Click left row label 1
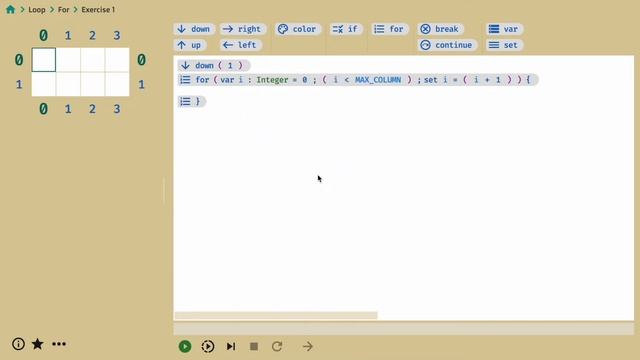Screen dimensions: 640x360 pos(19,84)
